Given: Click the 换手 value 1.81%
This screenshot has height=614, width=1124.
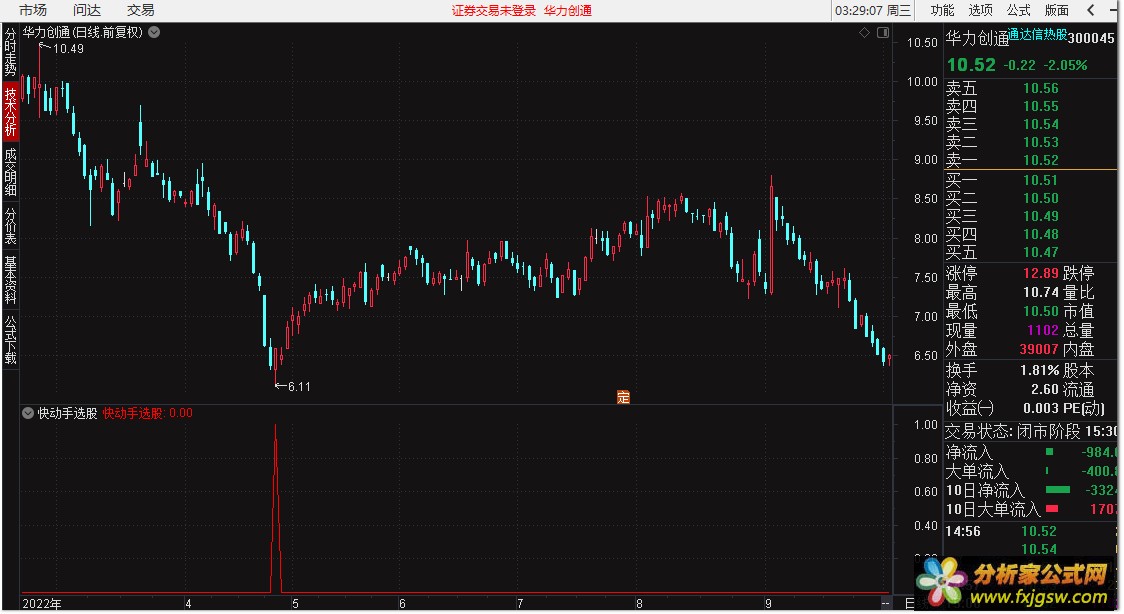Looking at the screenshot, I should pyautogui.click(x=1039, y=370).
